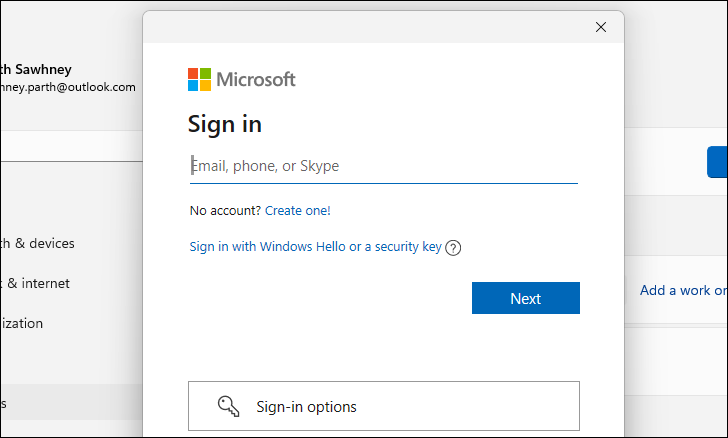Click the outlook.com email address under the profile
Image resolution: width=728 pixels, height=438 pixels.
click(x=68, y=87)
